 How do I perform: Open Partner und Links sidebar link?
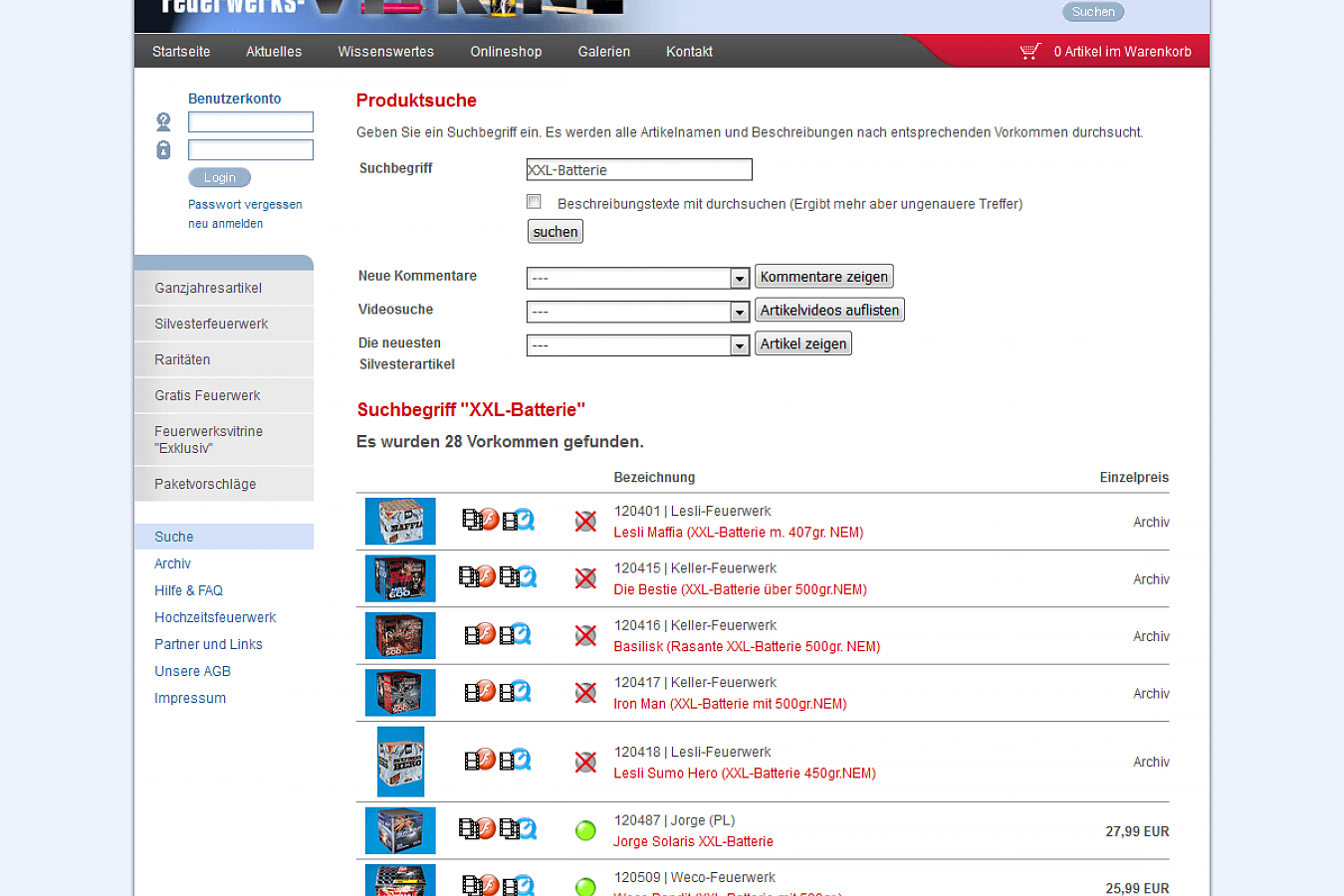(x=208, y=644)
